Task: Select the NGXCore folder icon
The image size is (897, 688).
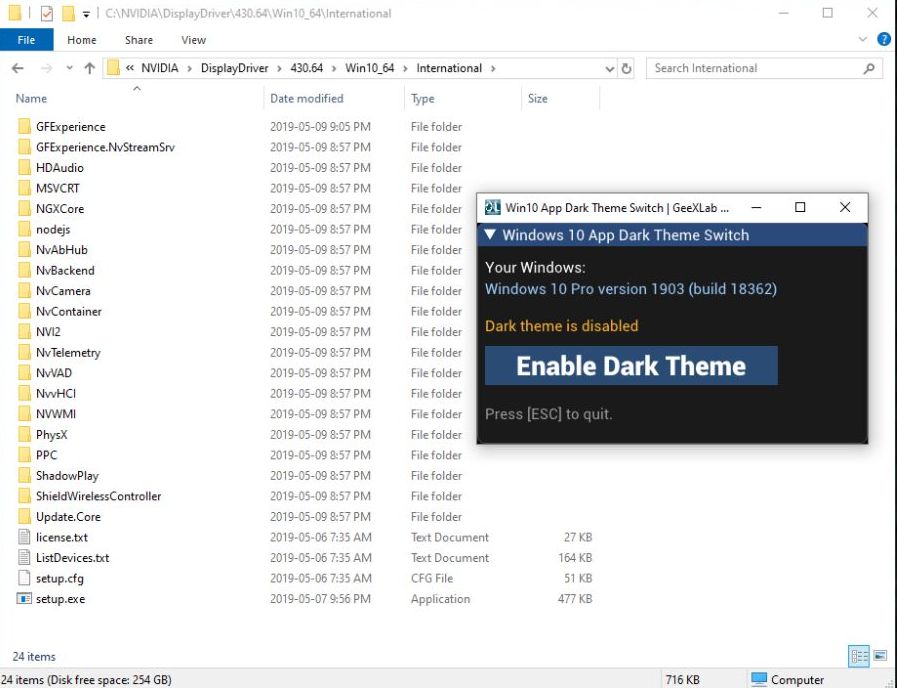Action: coord(25,209)
